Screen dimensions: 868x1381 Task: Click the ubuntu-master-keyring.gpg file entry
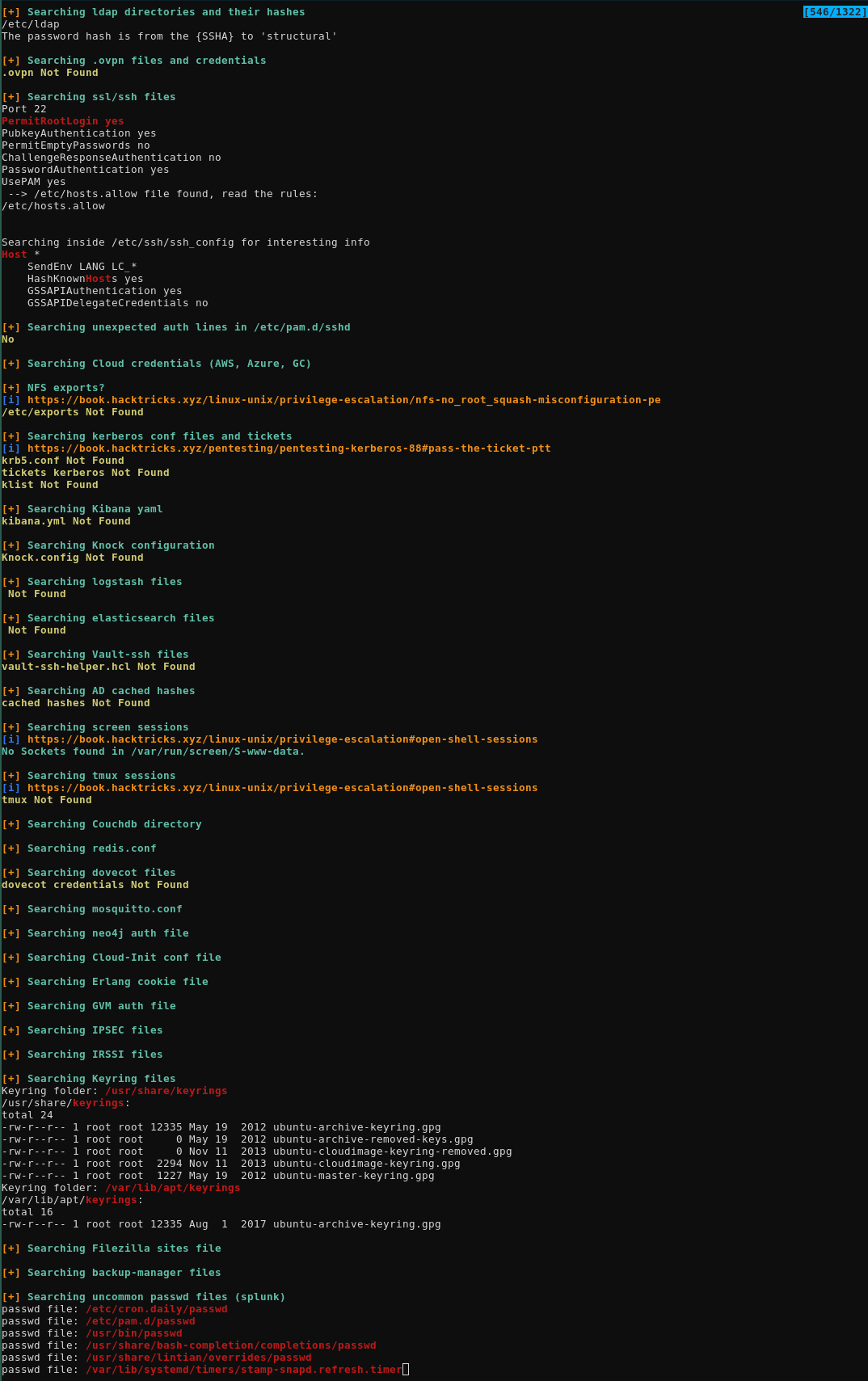pyautogui.click(x=353, y=1176)
